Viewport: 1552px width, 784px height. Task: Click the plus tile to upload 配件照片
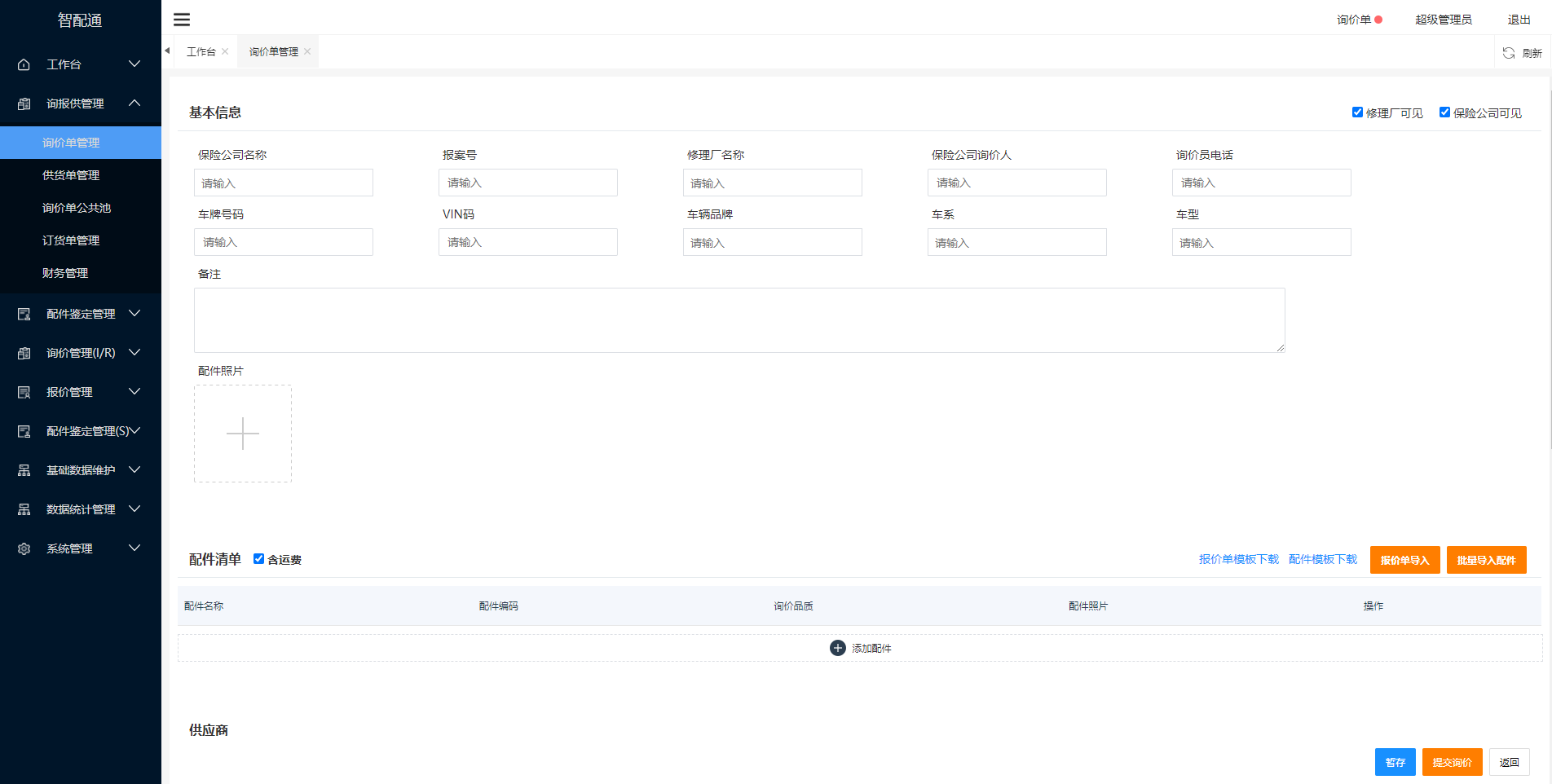(243, 434)
